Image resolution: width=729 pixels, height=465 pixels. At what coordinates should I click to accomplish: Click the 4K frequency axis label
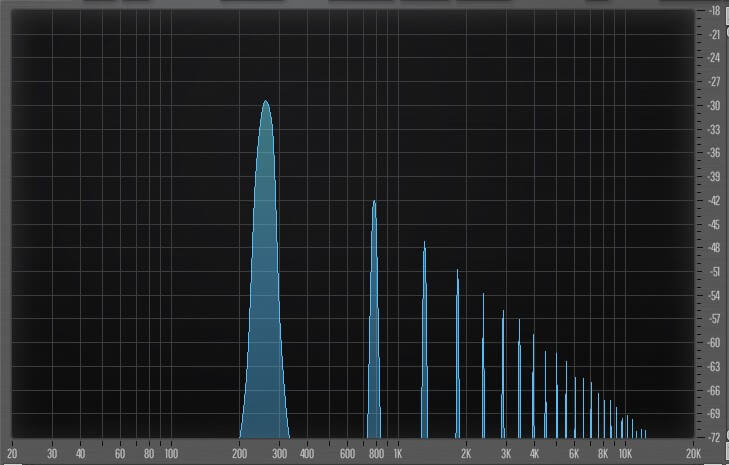[x=534, y=453]
